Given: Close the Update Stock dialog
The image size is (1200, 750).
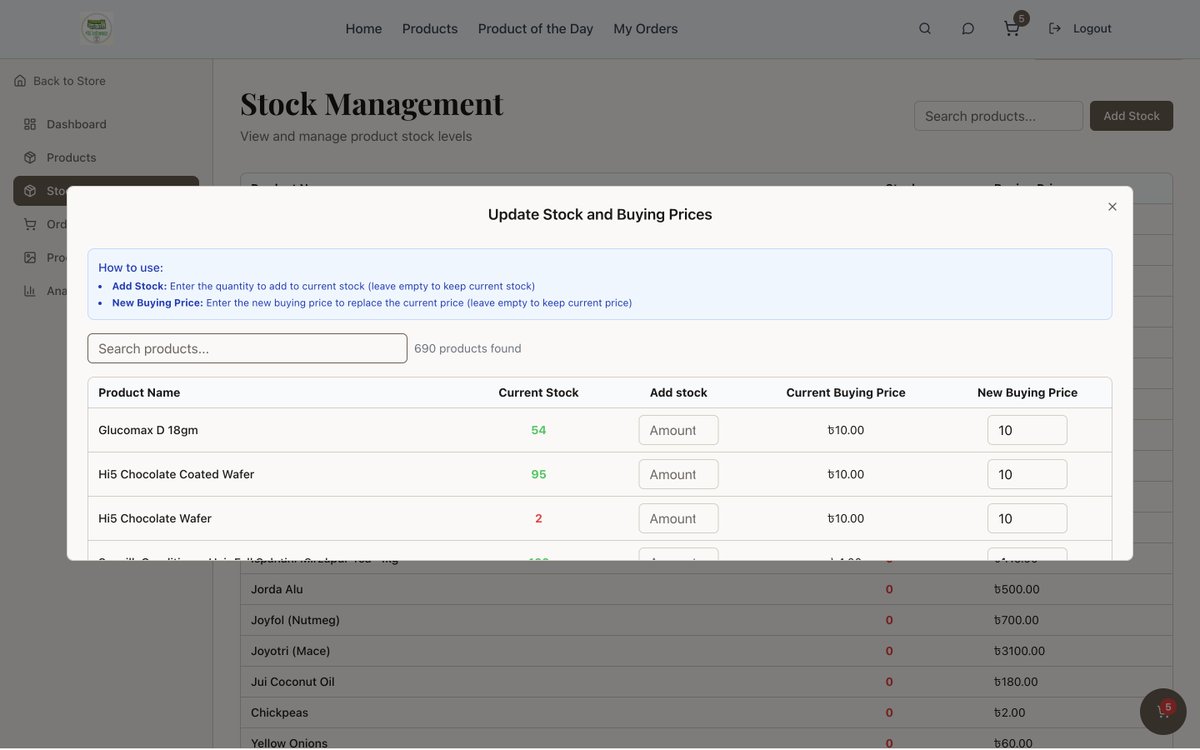Looking at the screenshot, I should pos(1112,207).
